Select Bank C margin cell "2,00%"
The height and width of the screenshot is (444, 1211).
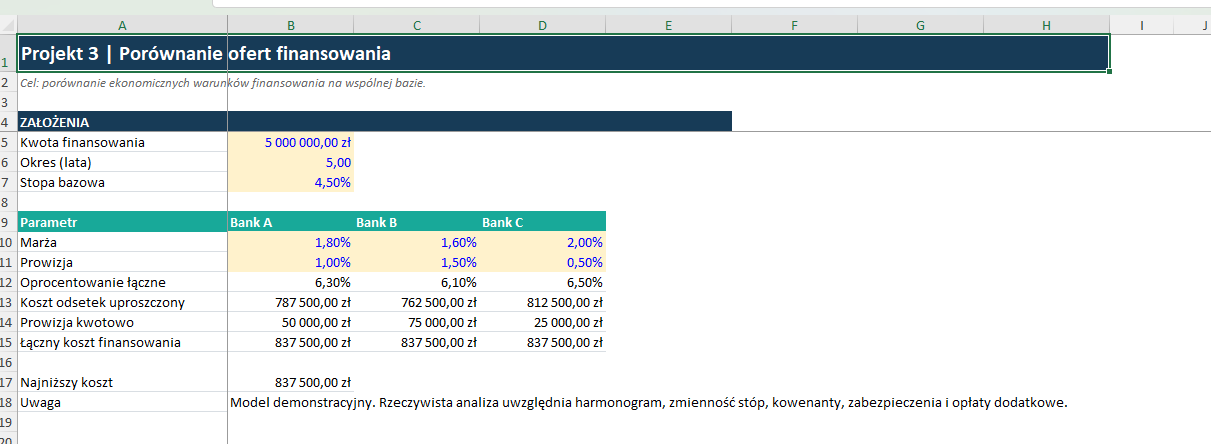pyautogui.click(x=542, y=242)
